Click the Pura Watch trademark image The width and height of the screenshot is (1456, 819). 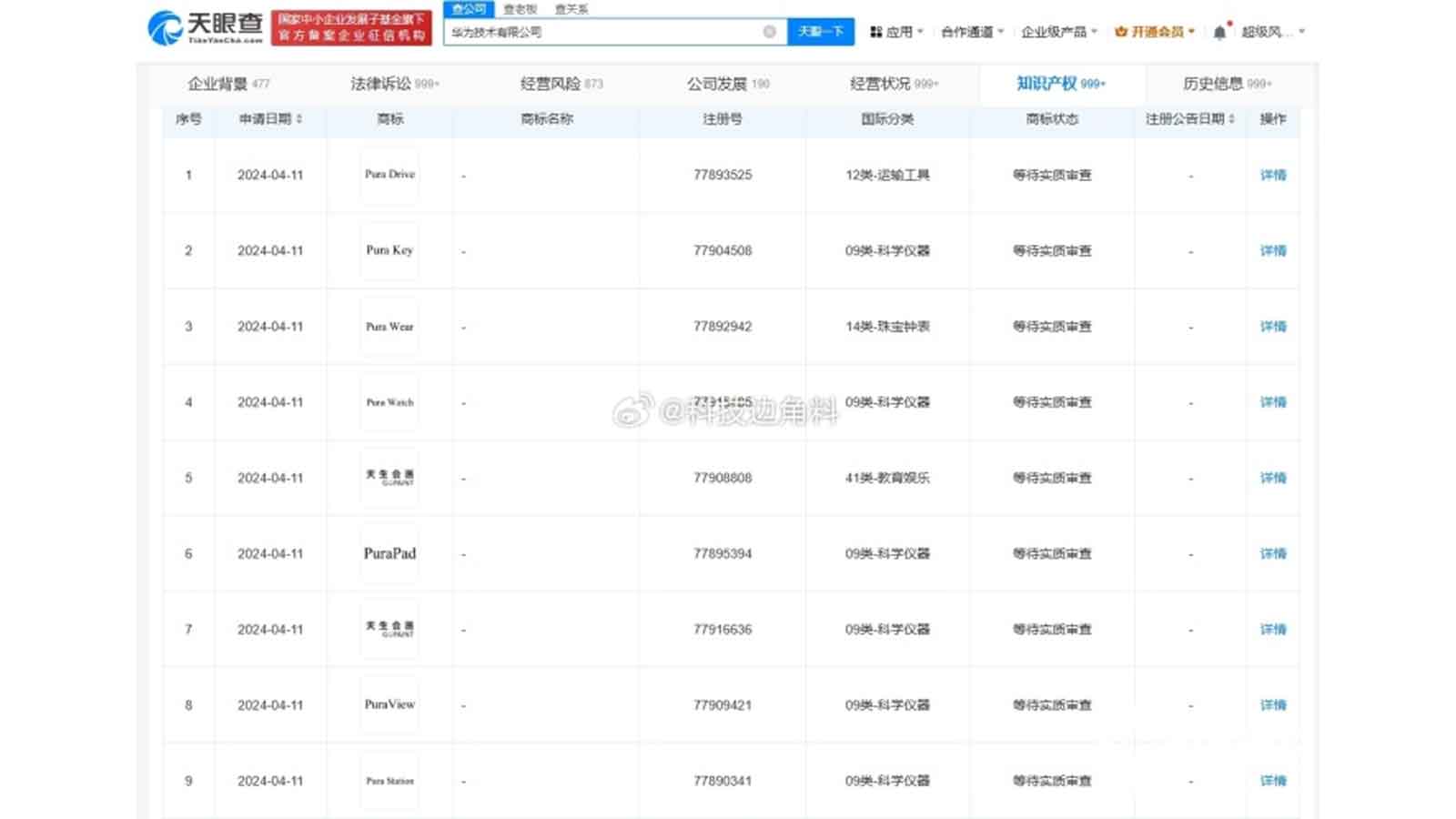coord(389,402)
